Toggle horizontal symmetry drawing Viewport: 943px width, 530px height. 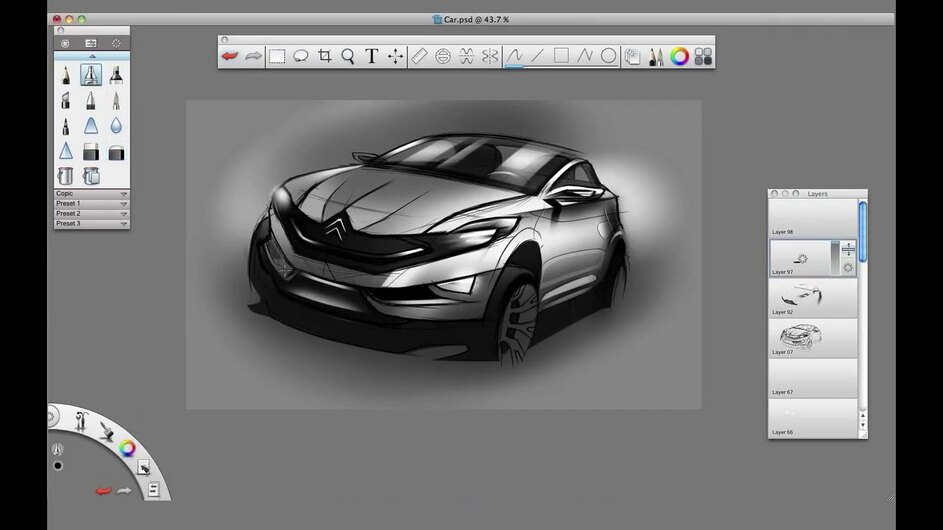pos(467,56)
